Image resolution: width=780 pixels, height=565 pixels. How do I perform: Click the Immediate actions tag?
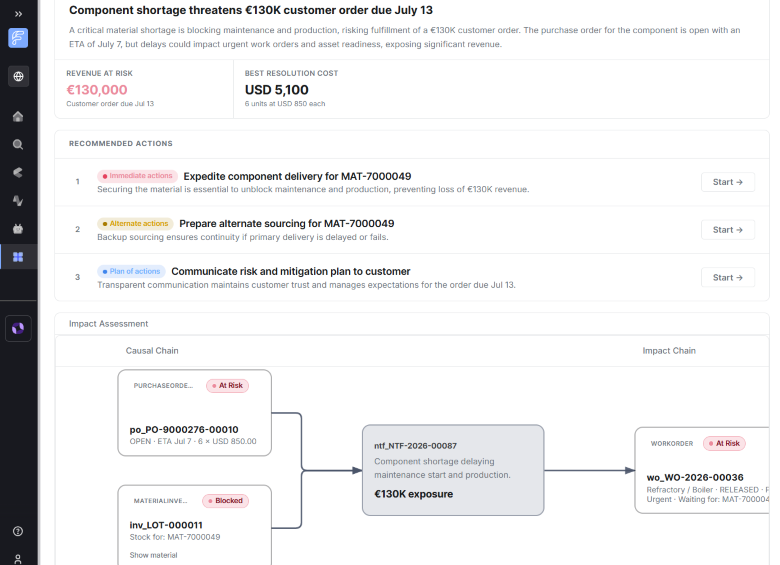pyautogui.click(x=137, y=176)
